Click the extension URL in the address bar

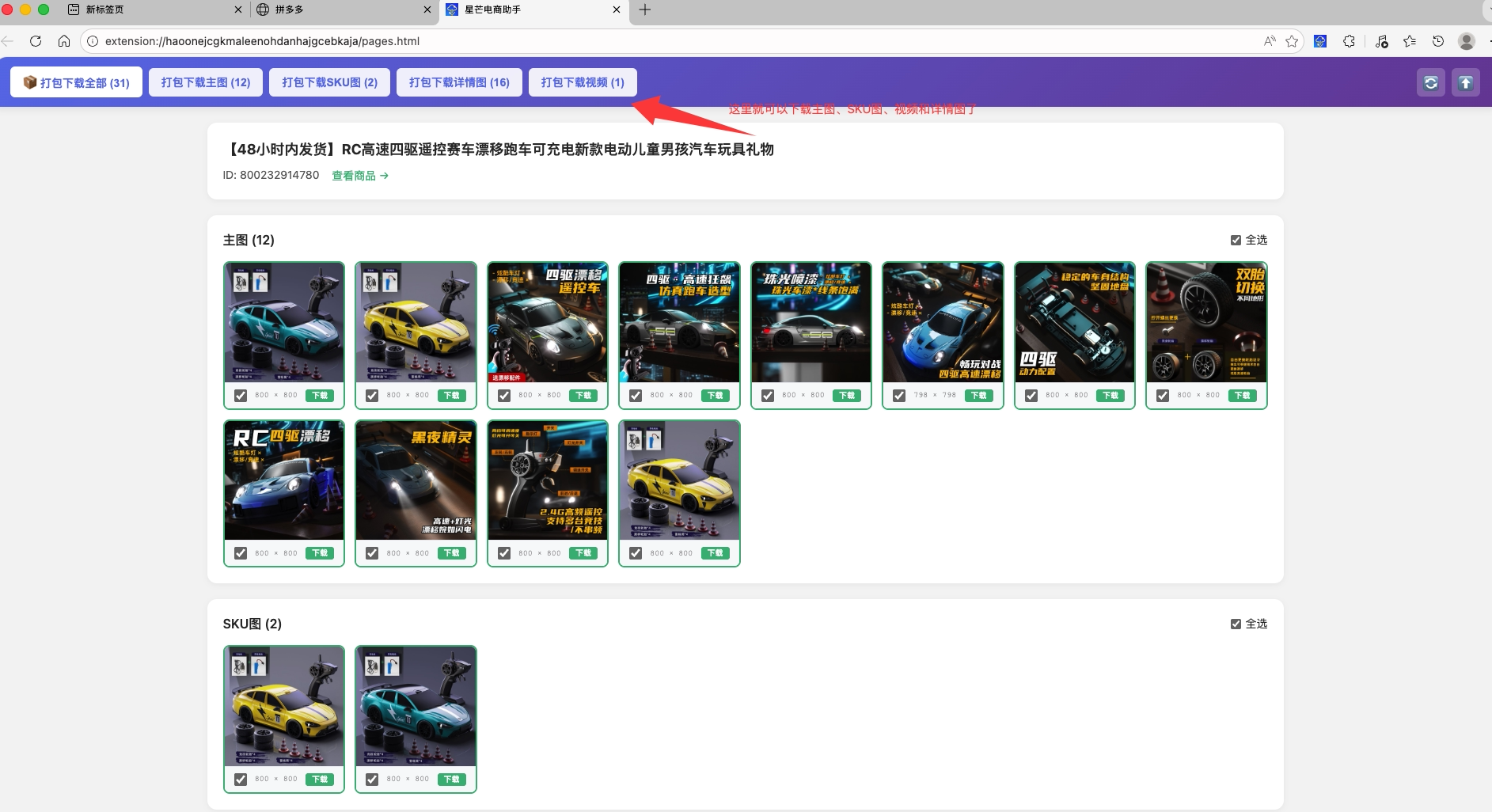coord(262,41)
